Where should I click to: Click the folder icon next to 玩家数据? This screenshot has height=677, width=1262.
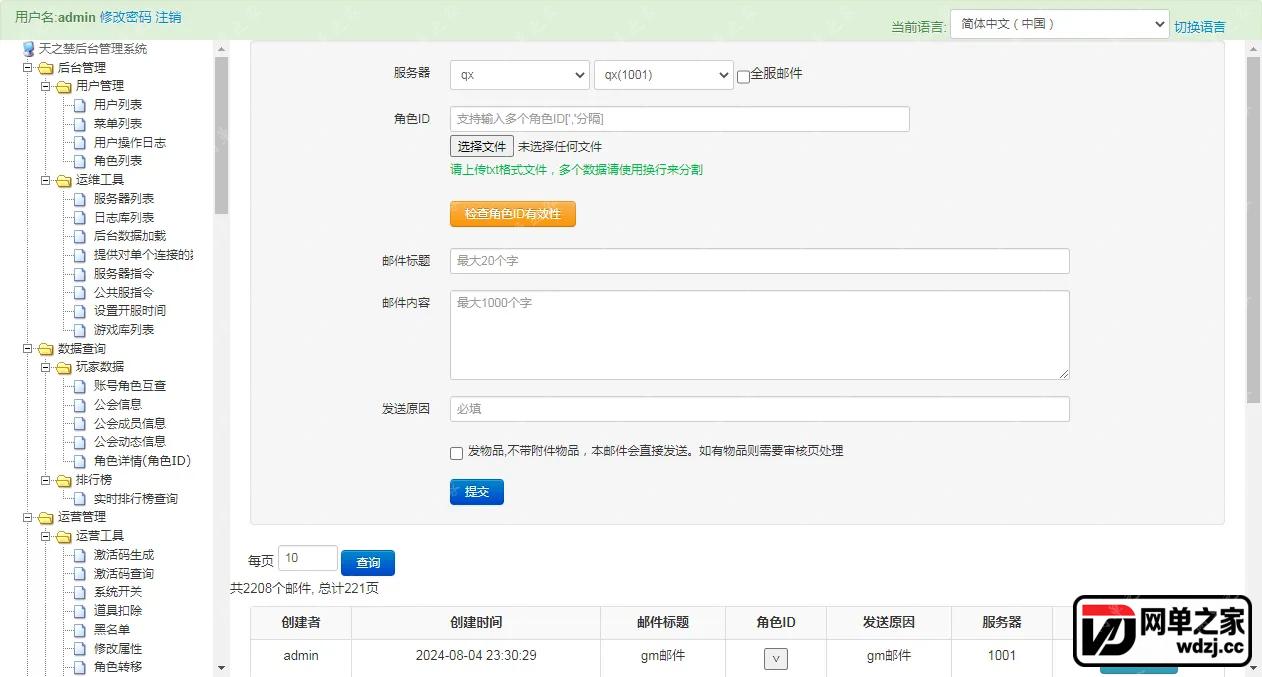tap(64, 367)
